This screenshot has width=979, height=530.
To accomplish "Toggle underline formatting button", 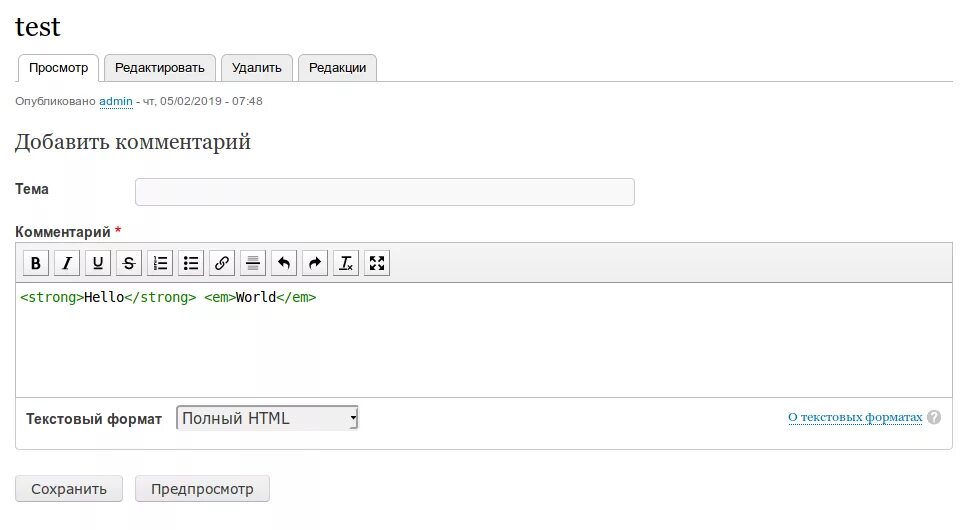I will point(97,263).
